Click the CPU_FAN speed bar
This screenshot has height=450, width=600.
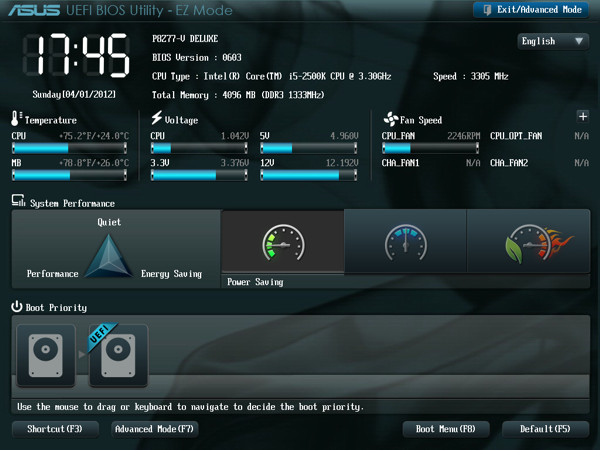tap(430, 148)
